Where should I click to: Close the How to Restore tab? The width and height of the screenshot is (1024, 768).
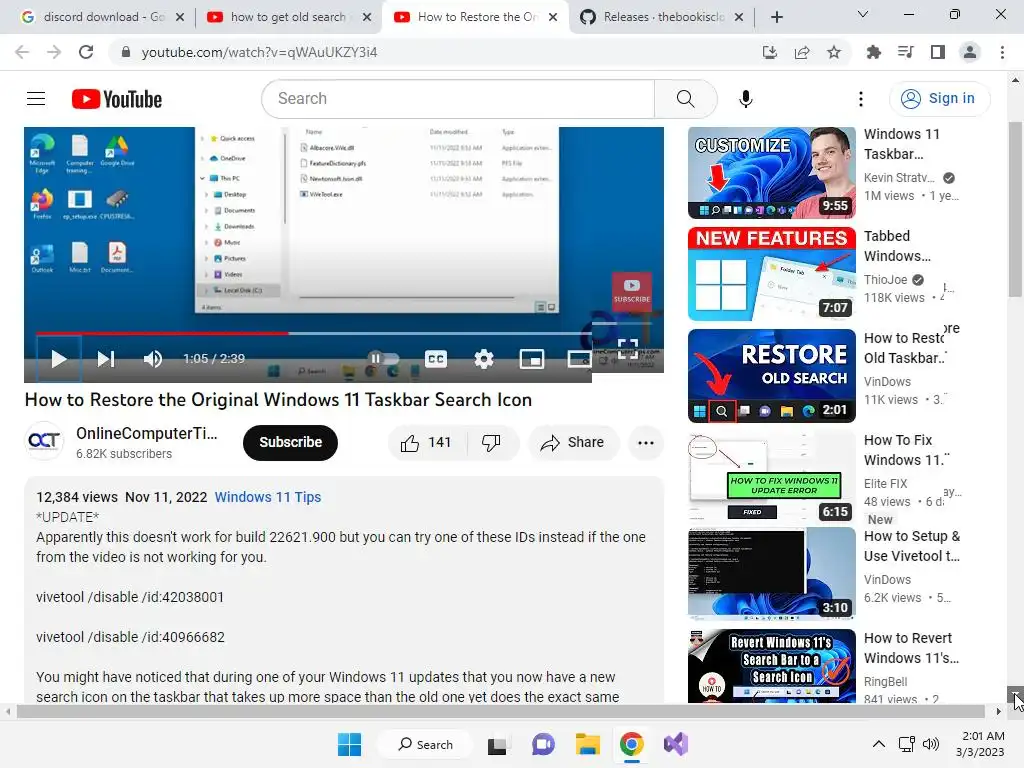click(x=552, y=17)
